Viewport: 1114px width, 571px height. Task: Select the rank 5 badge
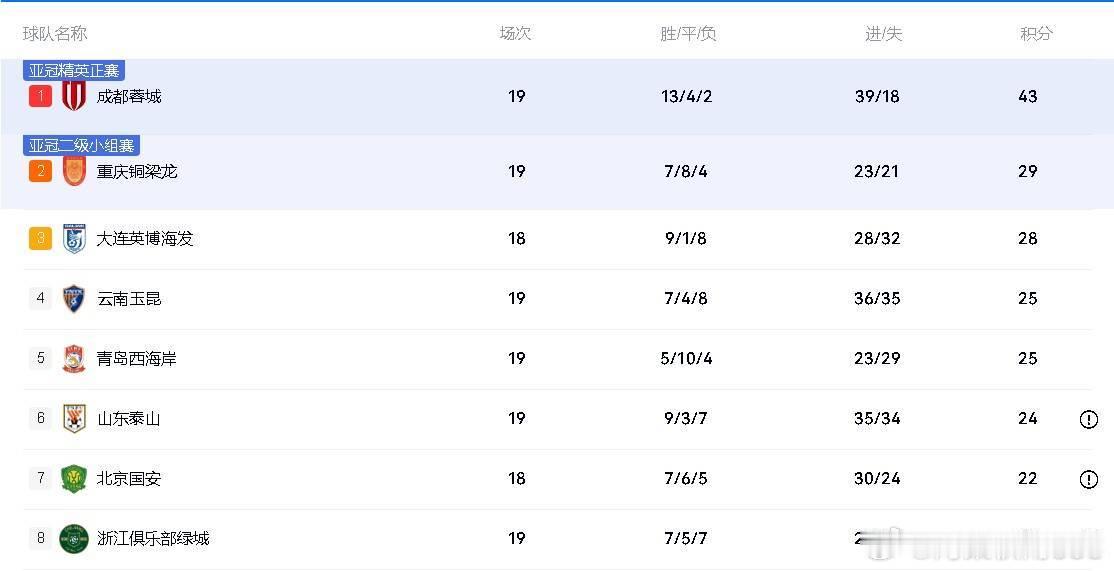click(x=40, y=358)
